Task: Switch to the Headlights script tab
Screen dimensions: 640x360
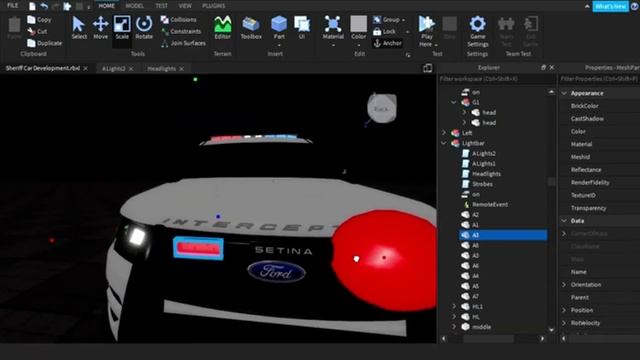Action: (x=162, y=69)
